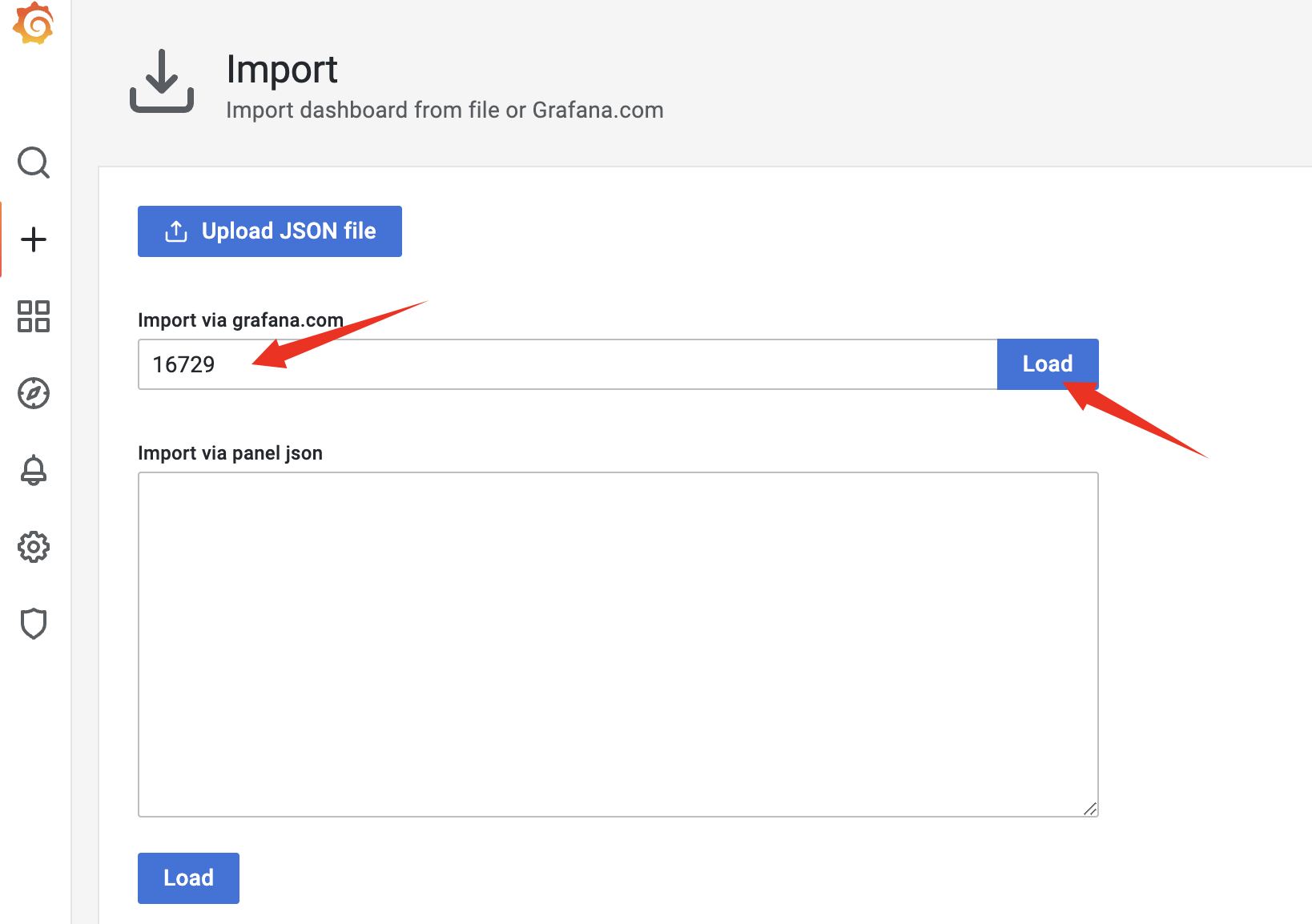Open the Create plus menu in sidebar
This screenshot has width=1312, height=924.
tap(34, 239)
